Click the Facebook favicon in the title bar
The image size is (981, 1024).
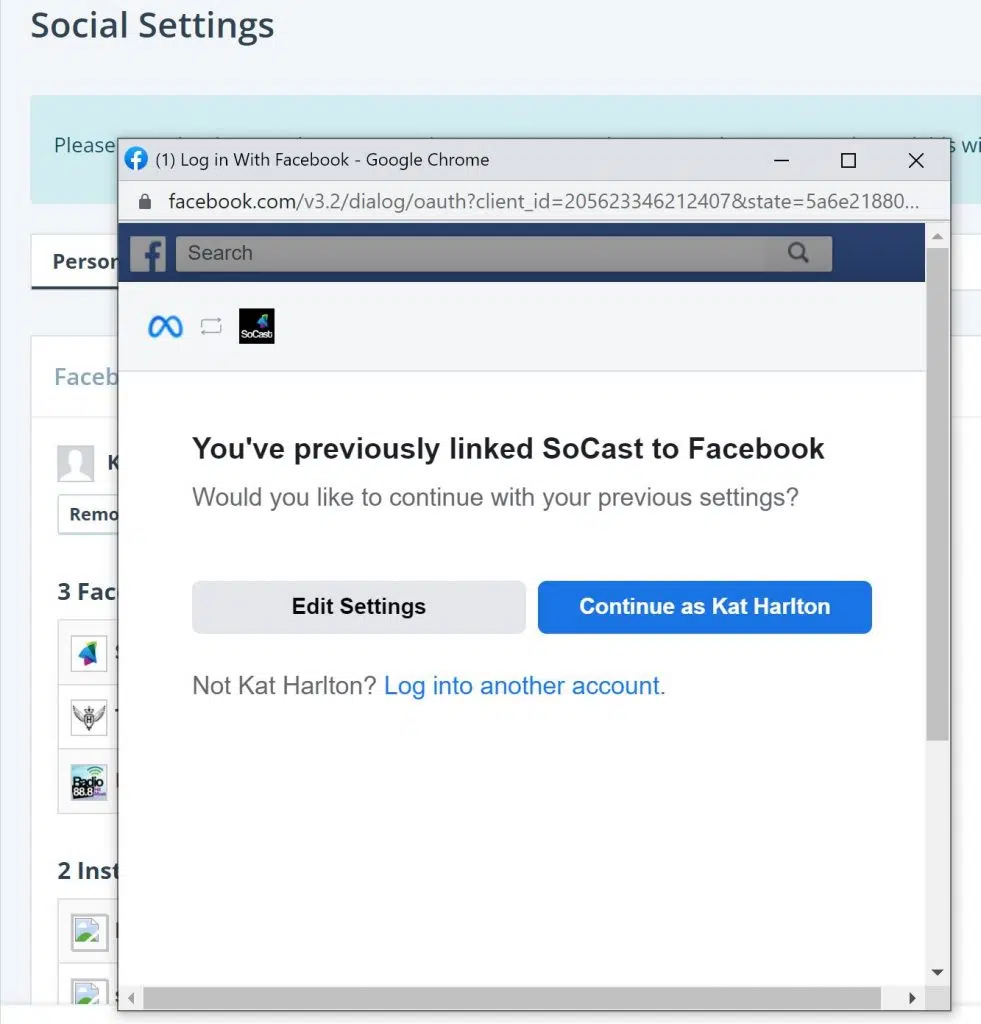(x=136, y=160)
